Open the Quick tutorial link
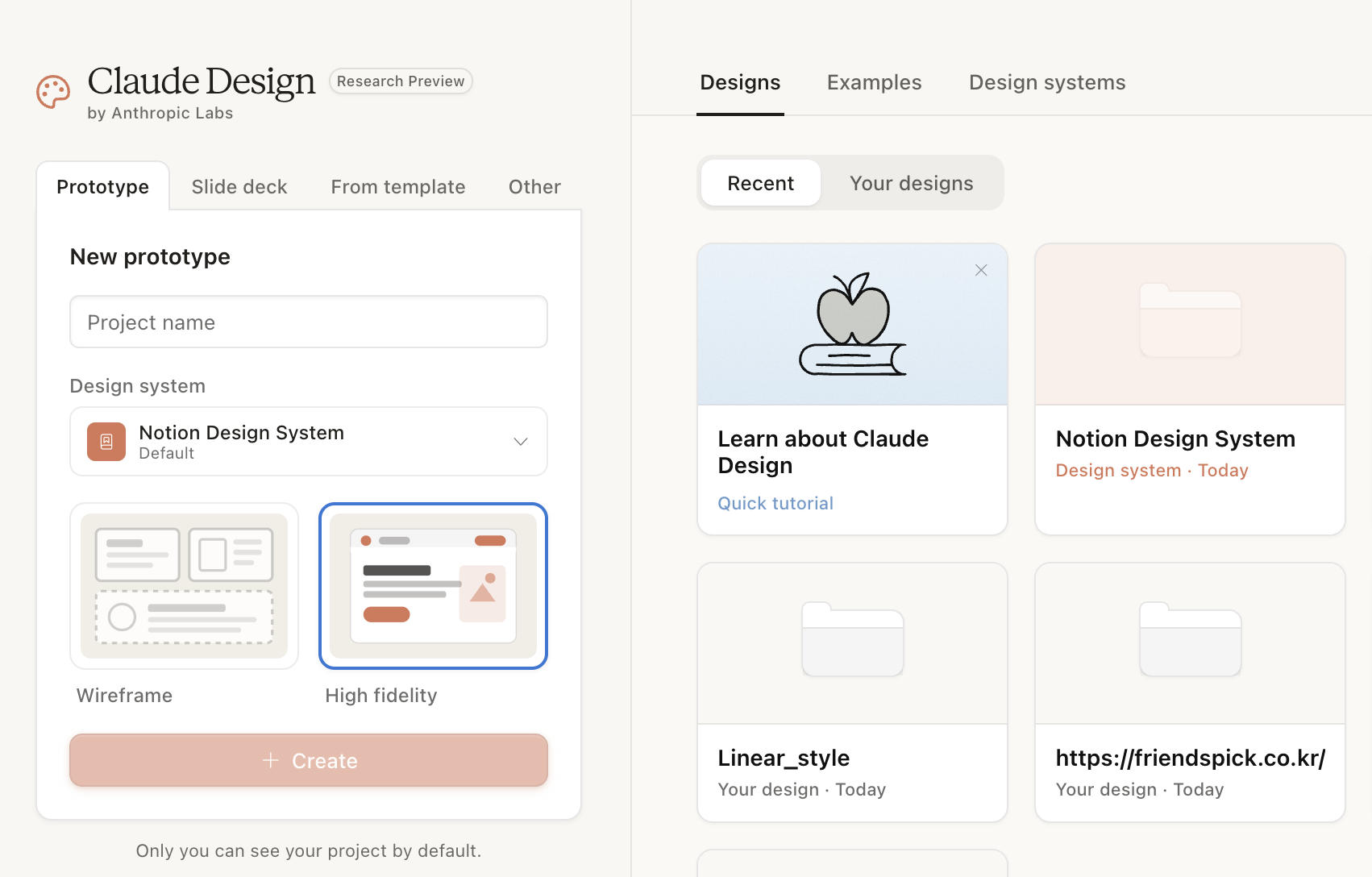The width and height of the screenshot is (1372, 877). (775, 503)
